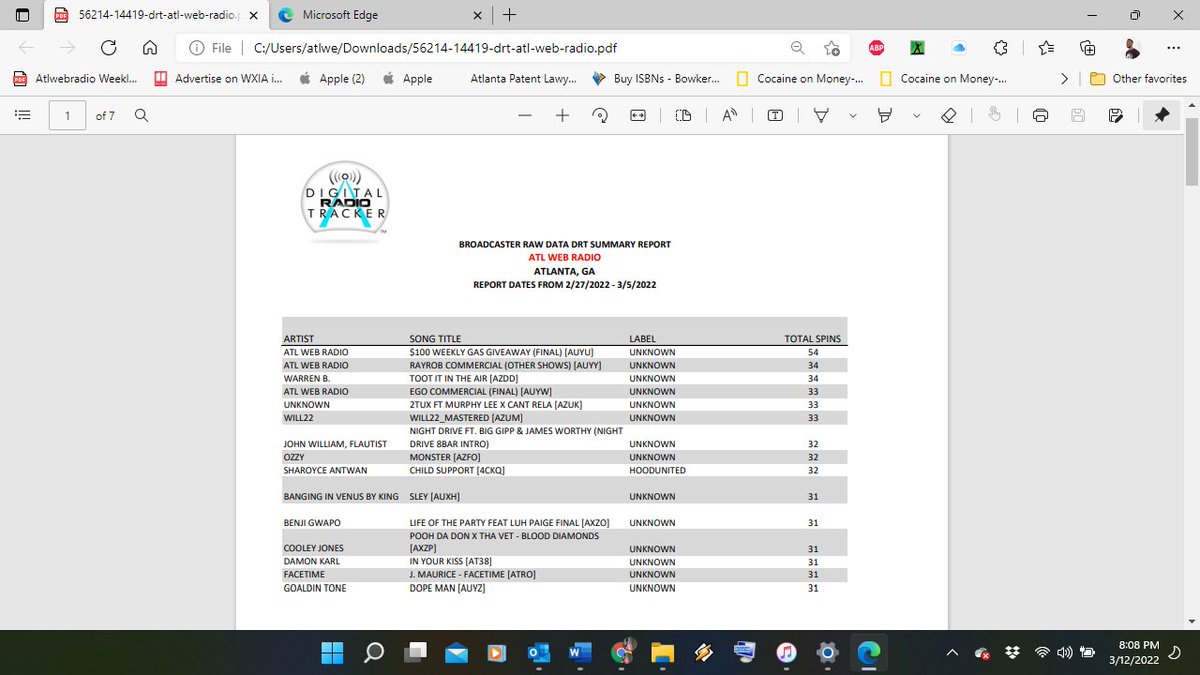Zoom in the PDF with plus button
Image resolution: width=1200 pixels, height=675 pixels.
(x=562, y=115)
